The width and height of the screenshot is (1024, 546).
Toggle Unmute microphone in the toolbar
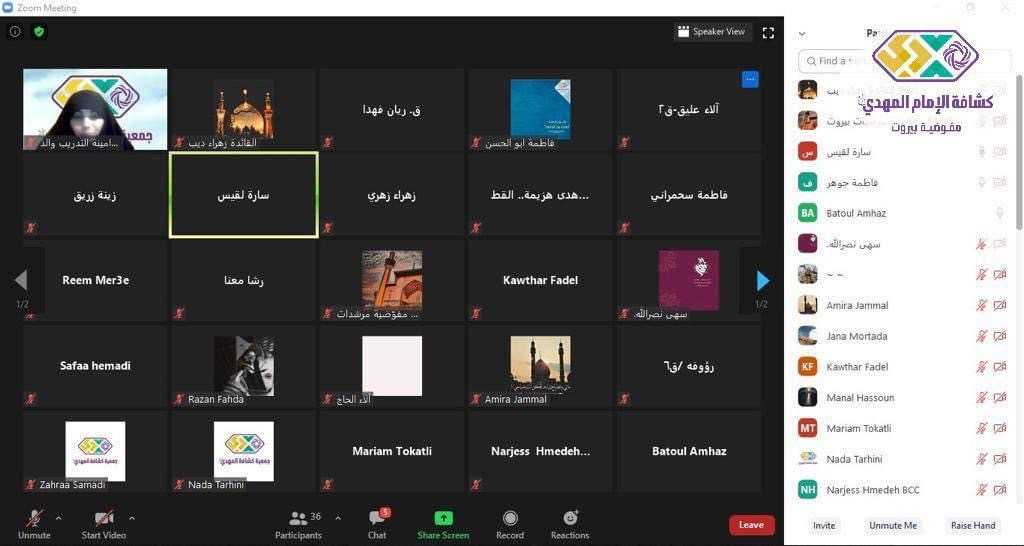click(34, 518)
